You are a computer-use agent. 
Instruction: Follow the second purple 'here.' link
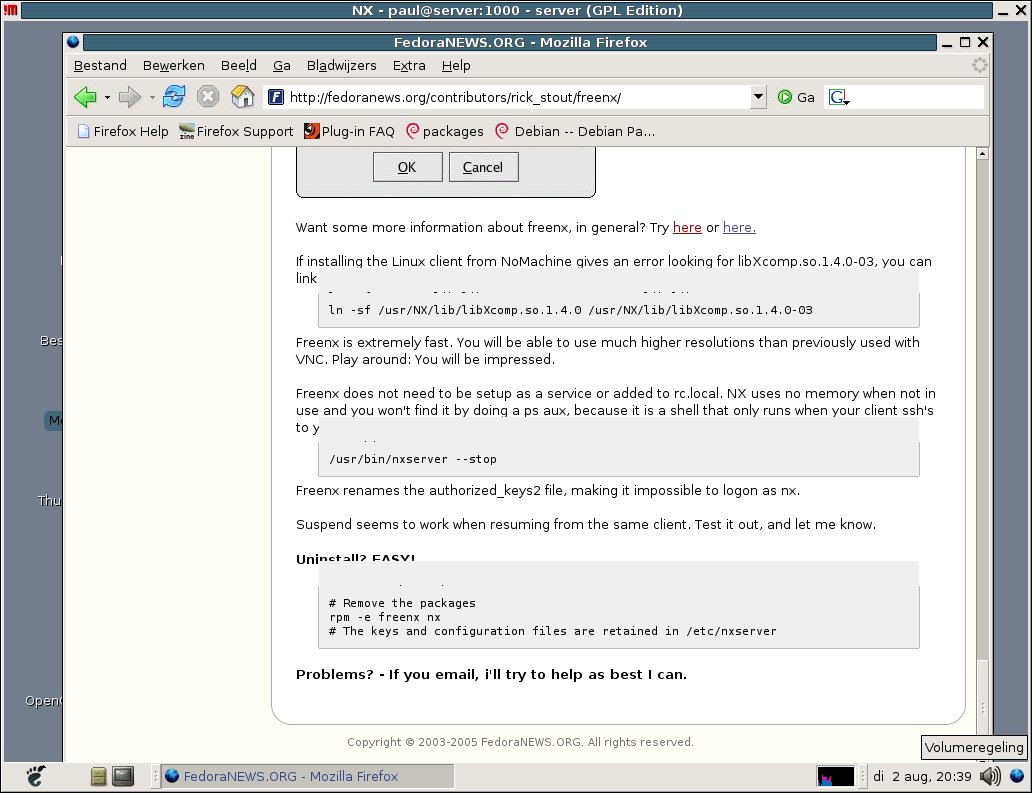(739, 227)
